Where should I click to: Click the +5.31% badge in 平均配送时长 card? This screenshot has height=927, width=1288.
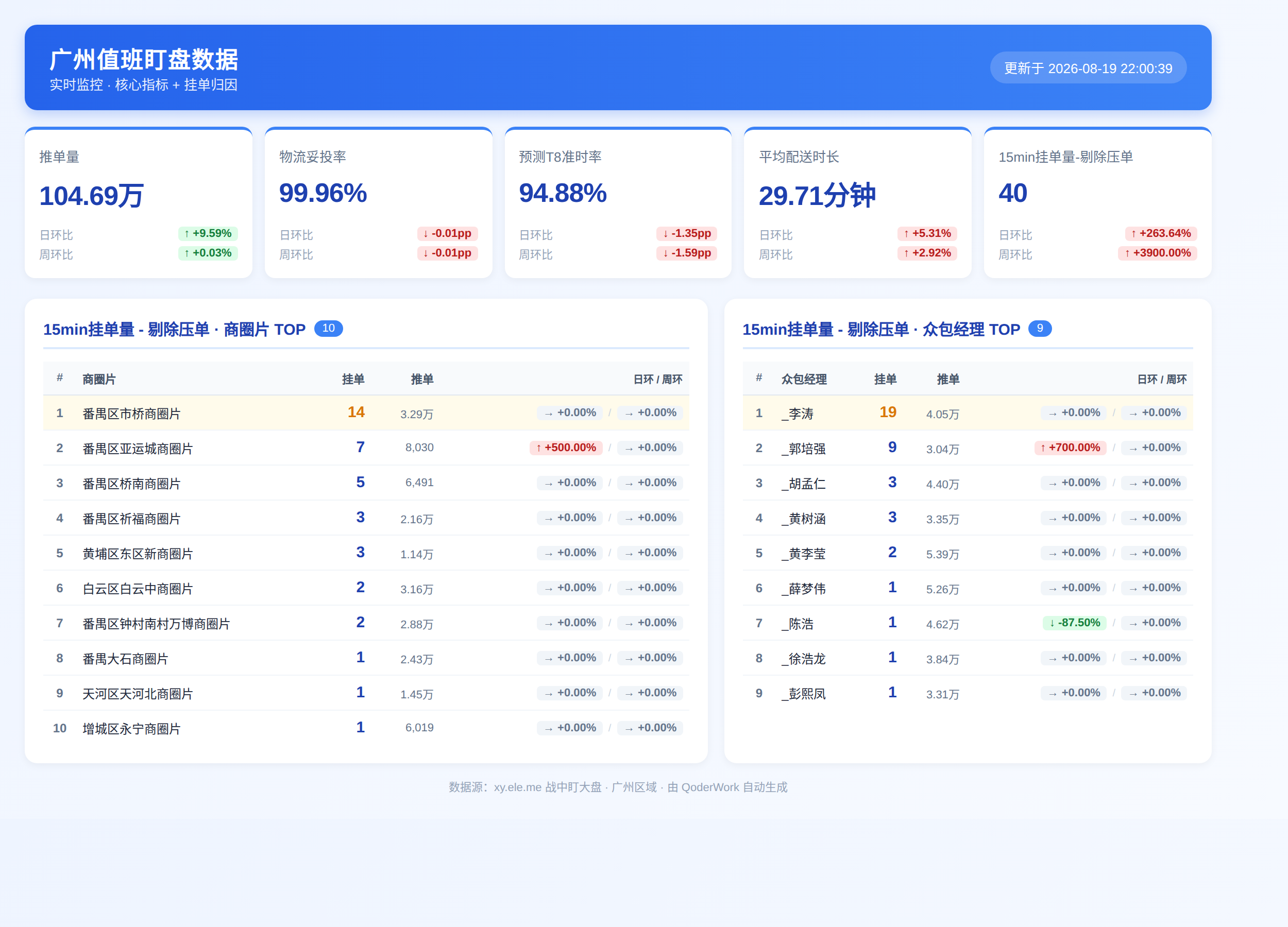click(x=927, y=233)
